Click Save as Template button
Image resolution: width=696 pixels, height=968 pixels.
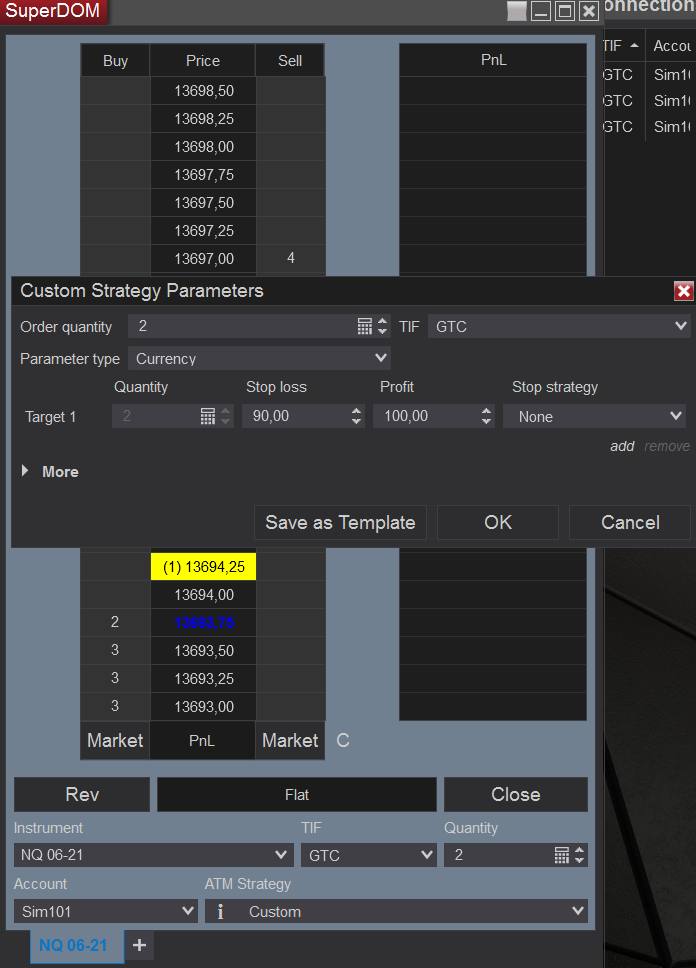point(340,522)
